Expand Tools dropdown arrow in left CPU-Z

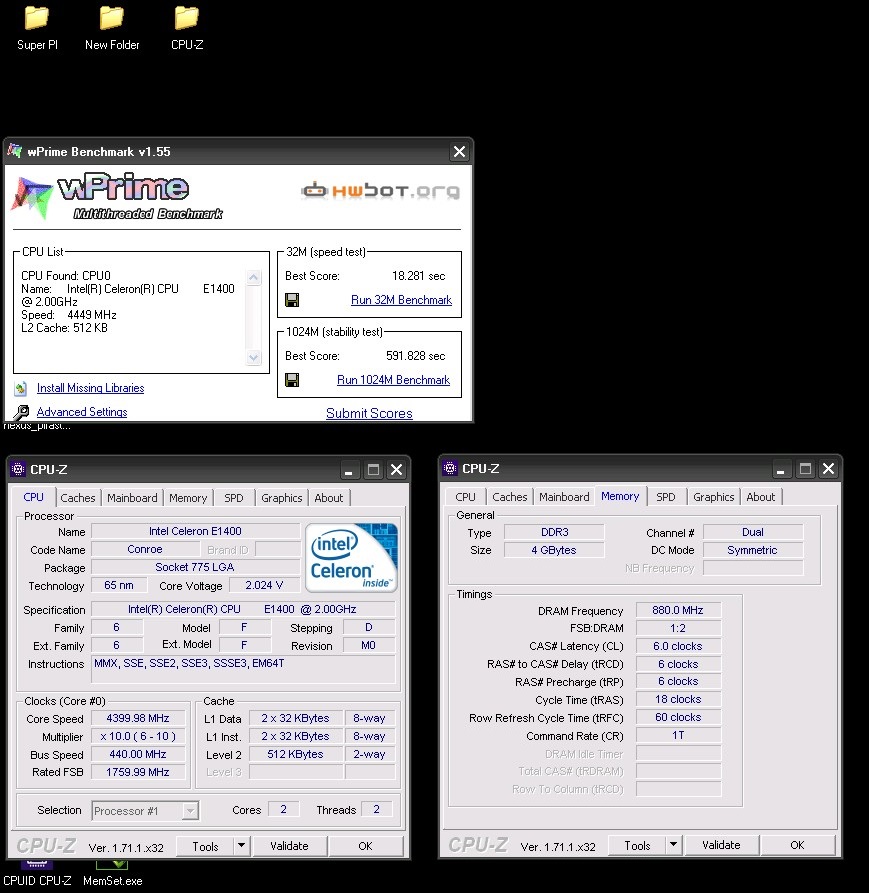[241, 846]
